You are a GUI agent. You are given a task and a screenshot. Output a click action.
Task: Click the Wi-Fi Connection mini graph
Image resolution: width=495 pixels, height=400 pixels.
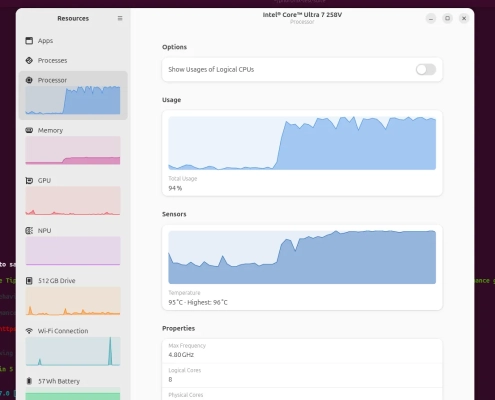[73, 351]
